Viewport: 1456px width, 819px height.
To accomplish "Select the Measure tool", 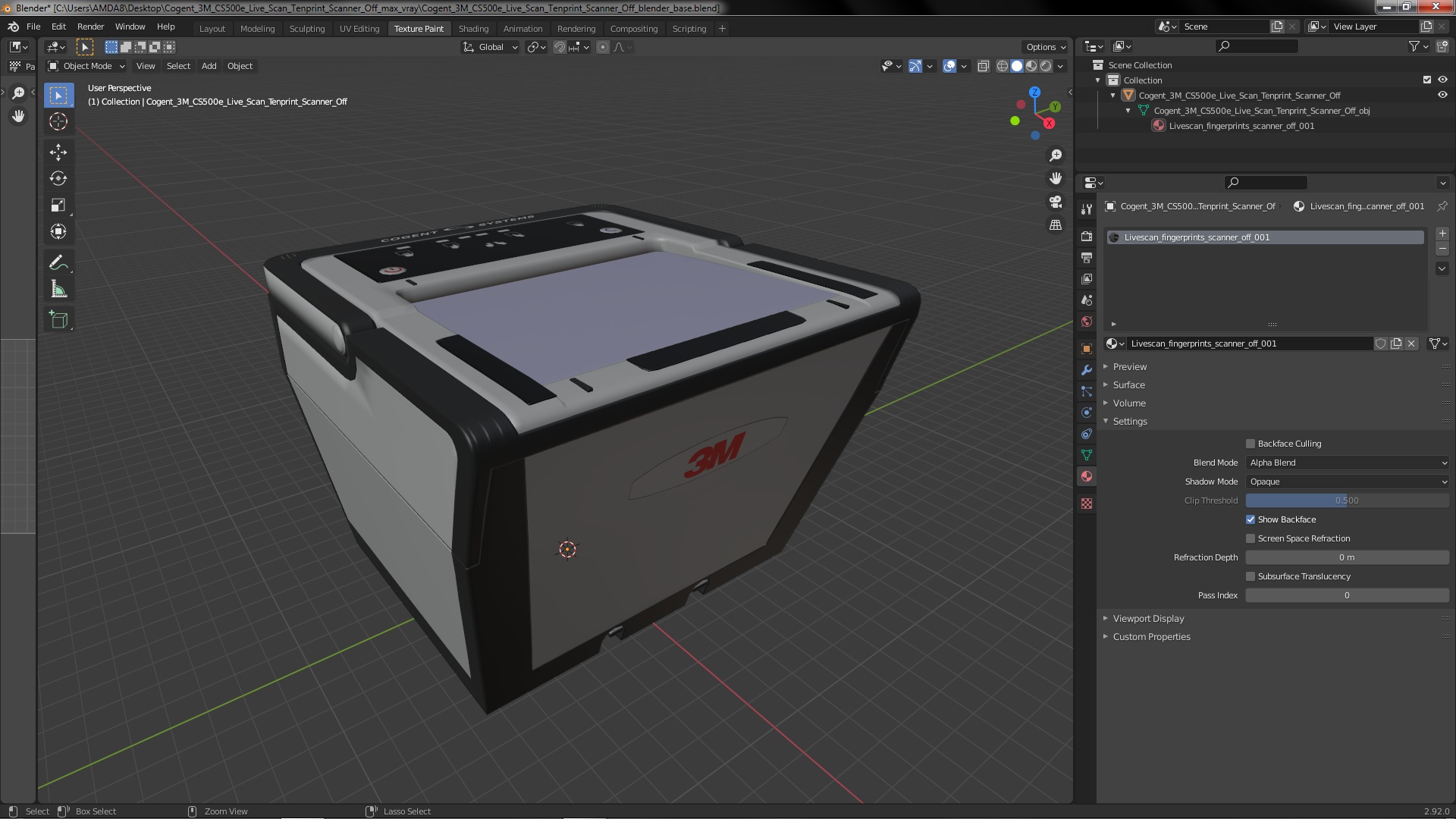I will point(58,289).
